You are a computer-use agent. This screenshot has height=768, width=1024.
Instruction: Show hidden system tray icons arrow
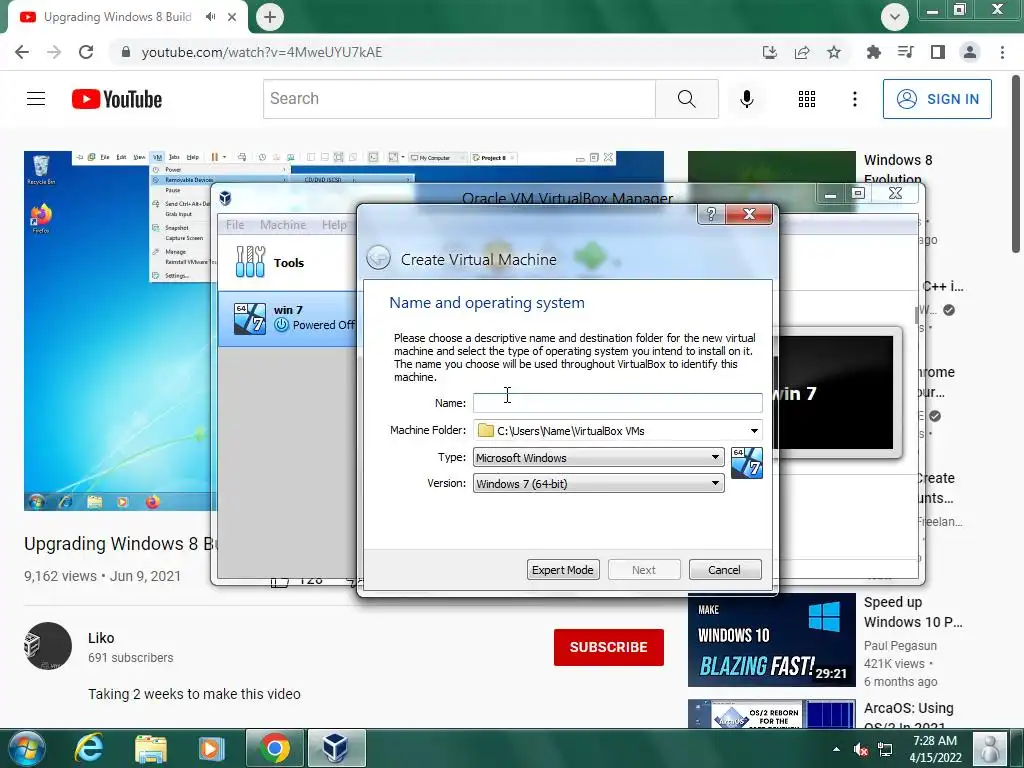tap(837, 749)
